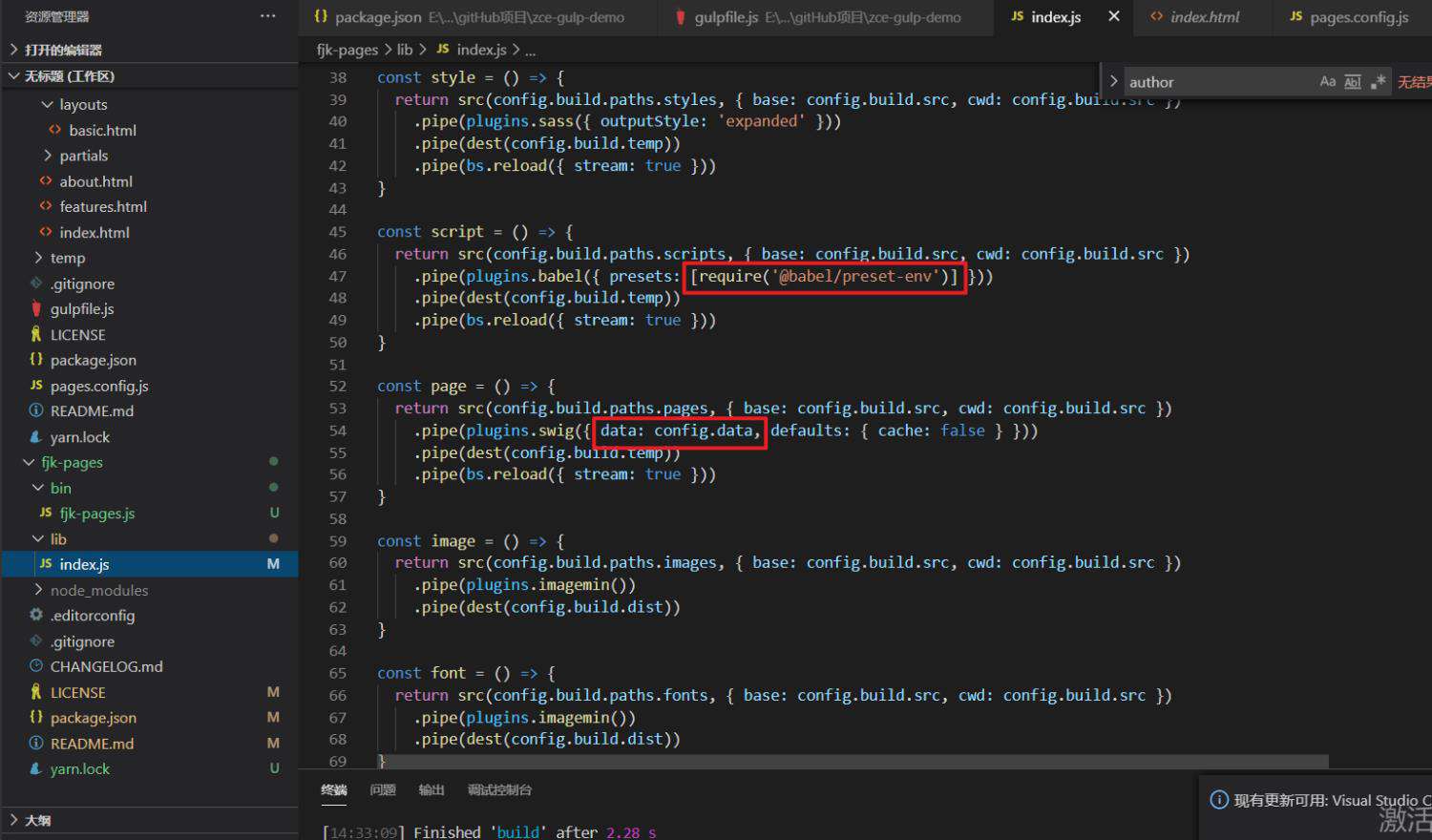Click index.js in the breadcrumb path
This screenshot has width=1432, height=840.
click(481, 50)
